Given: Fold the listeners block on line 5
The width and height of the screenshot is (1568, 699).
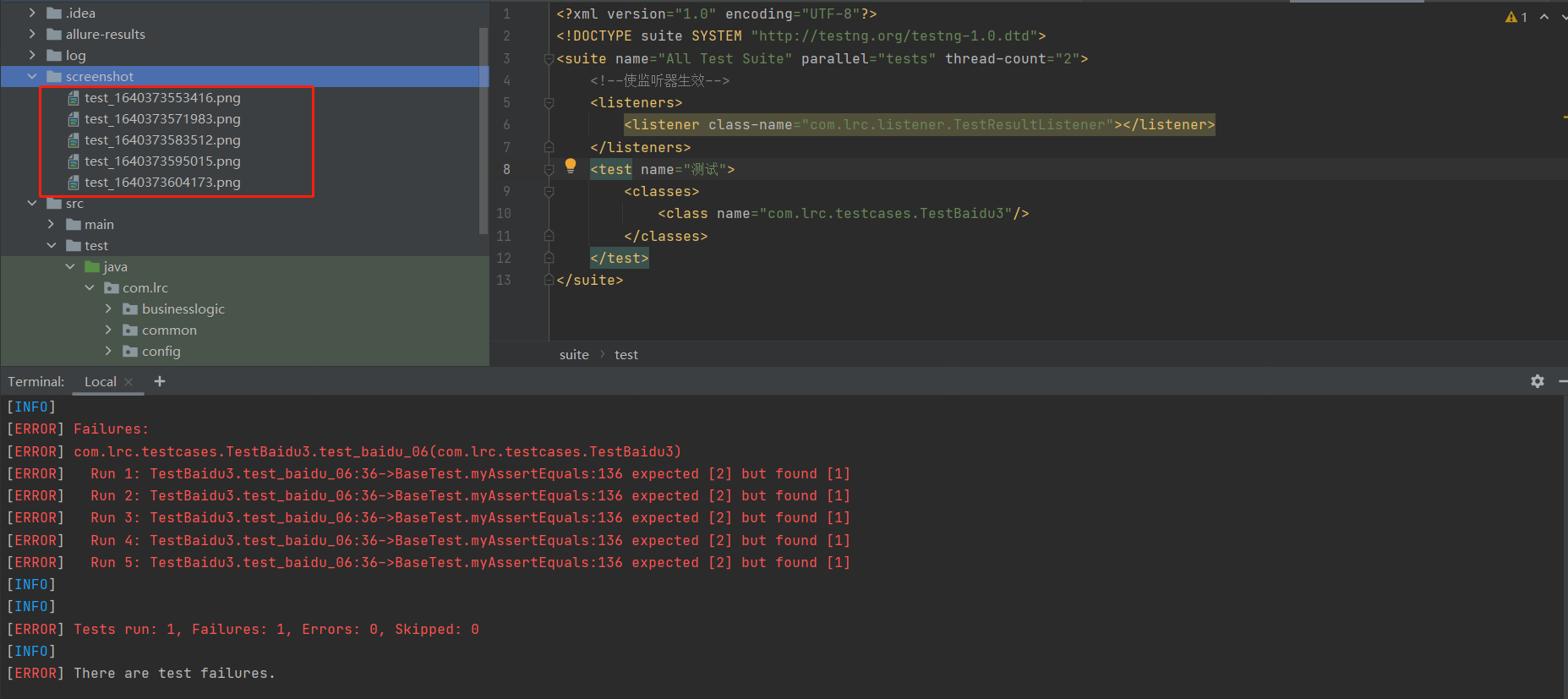Looking at the screenshot, I should [549, 102].
